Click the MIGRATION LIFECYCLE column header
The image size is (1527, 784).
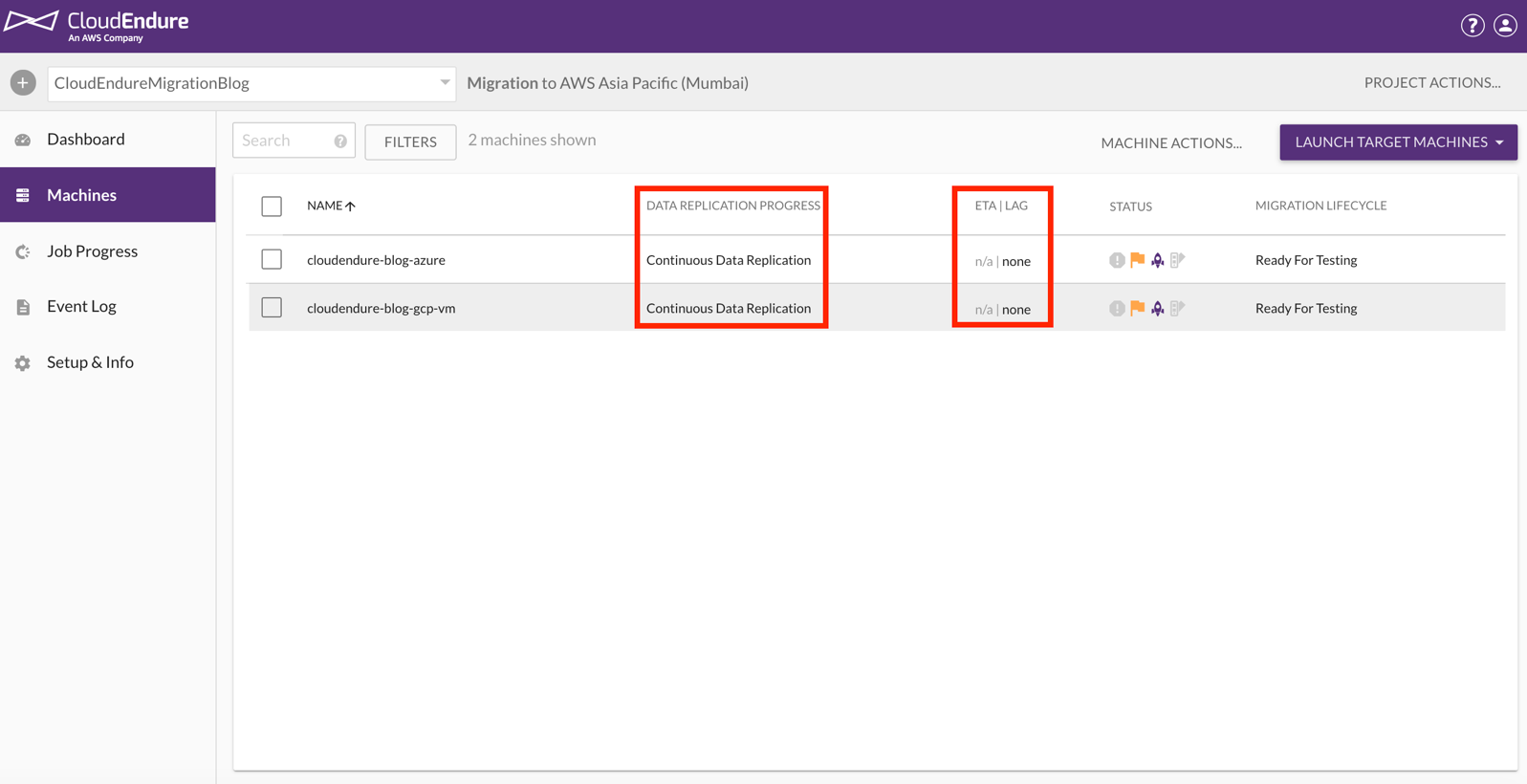tap(1320, 206)
